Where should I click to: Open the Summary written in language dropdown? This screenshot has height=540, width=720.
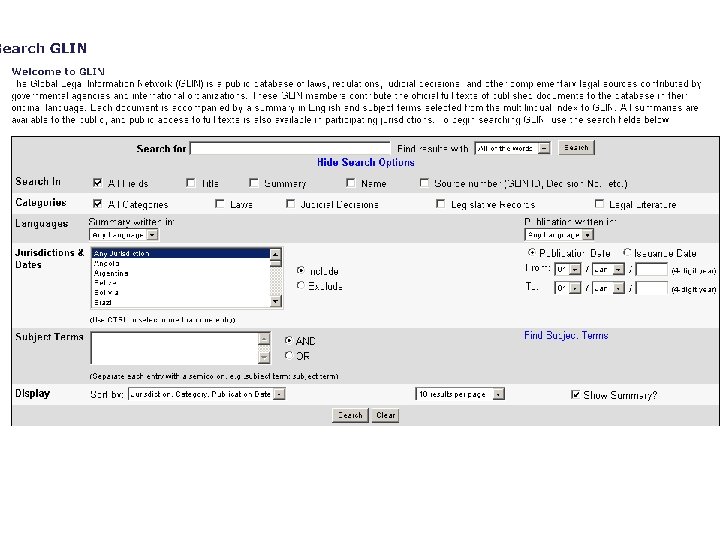tap(124, 235)
